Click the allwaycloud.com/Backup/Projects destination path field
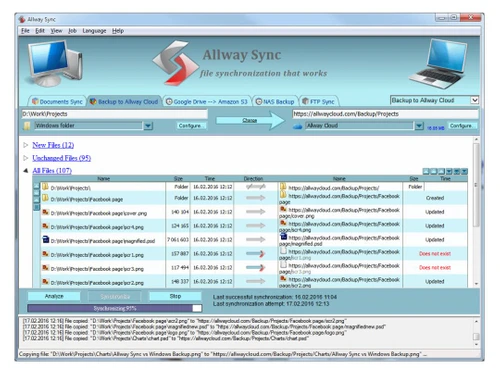 [x=385, y=114]
